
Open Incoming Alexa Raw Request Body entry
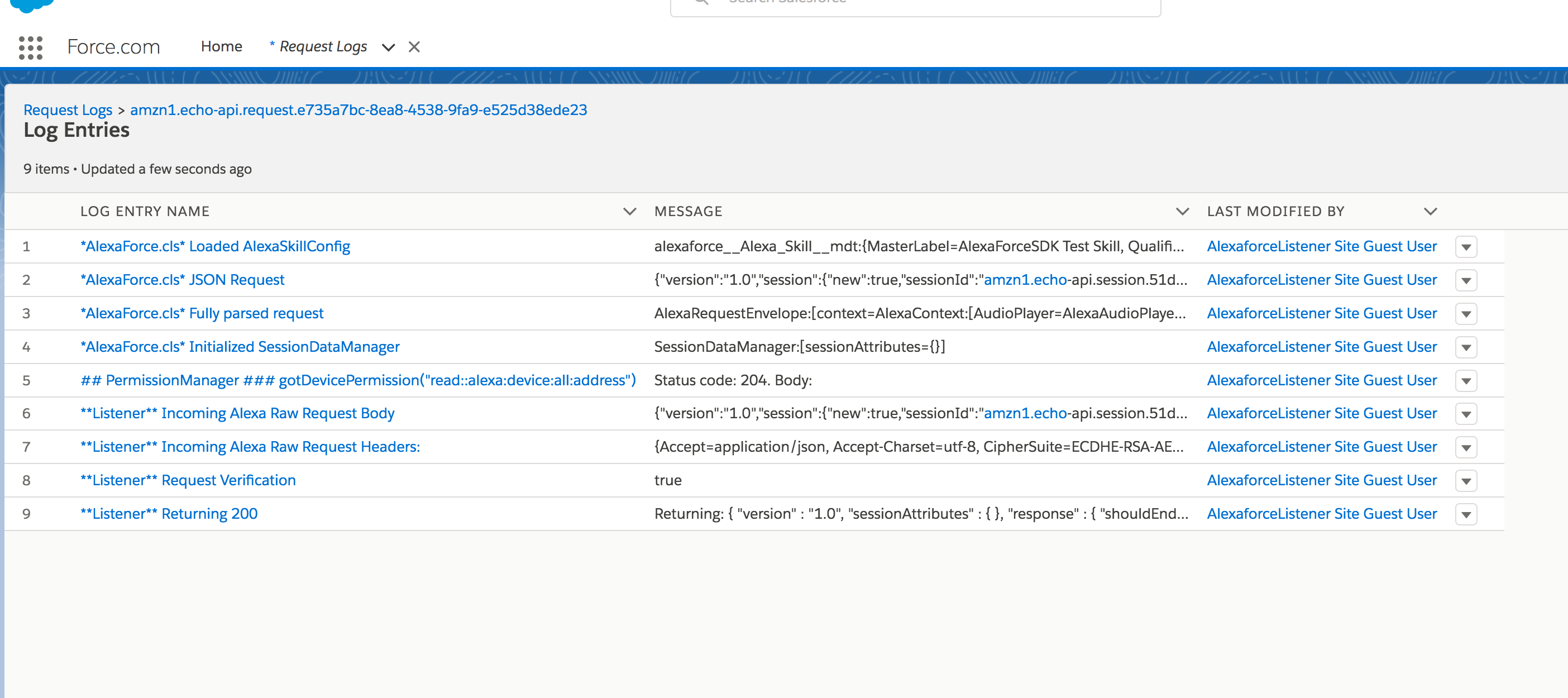[x=237, y=413]
